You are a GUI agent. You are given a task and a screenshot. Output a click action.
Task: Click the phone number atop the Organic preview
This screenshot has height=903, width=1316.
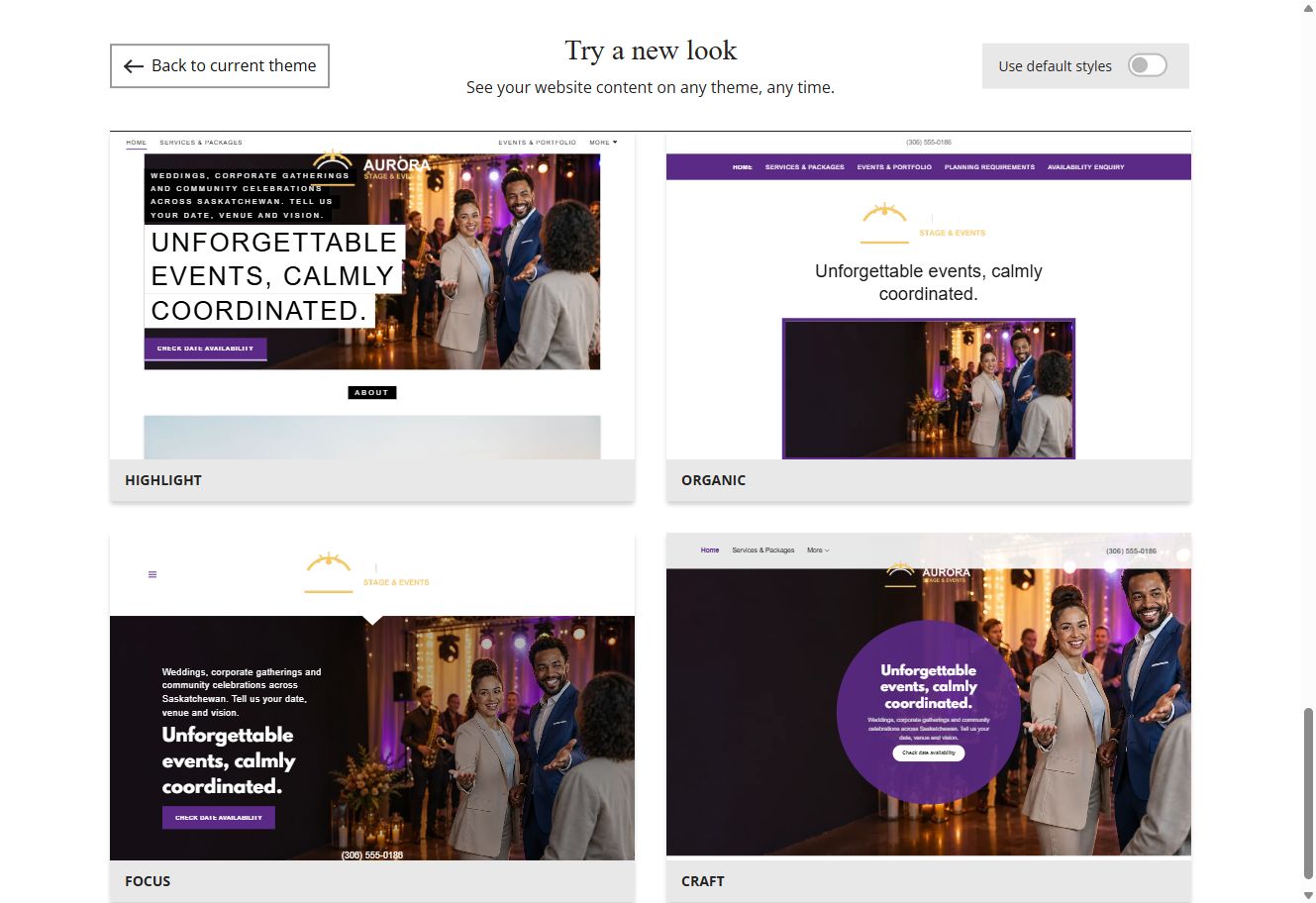[x=929, y=143]
